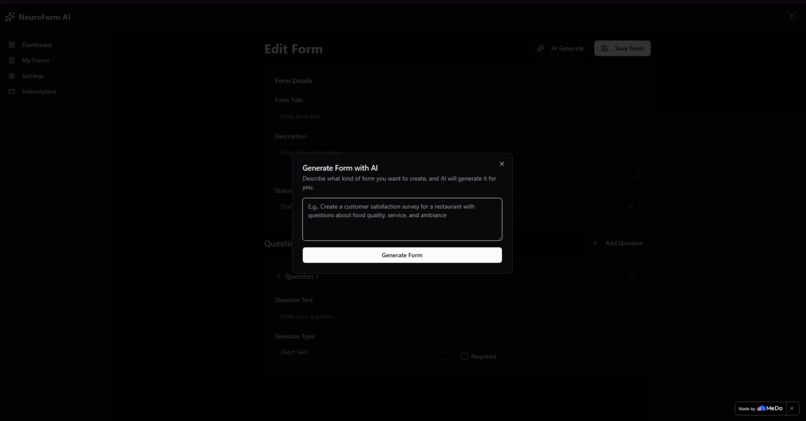Focus the Form Title input field
Screen dimensions: 806x421
click(456, 117)
